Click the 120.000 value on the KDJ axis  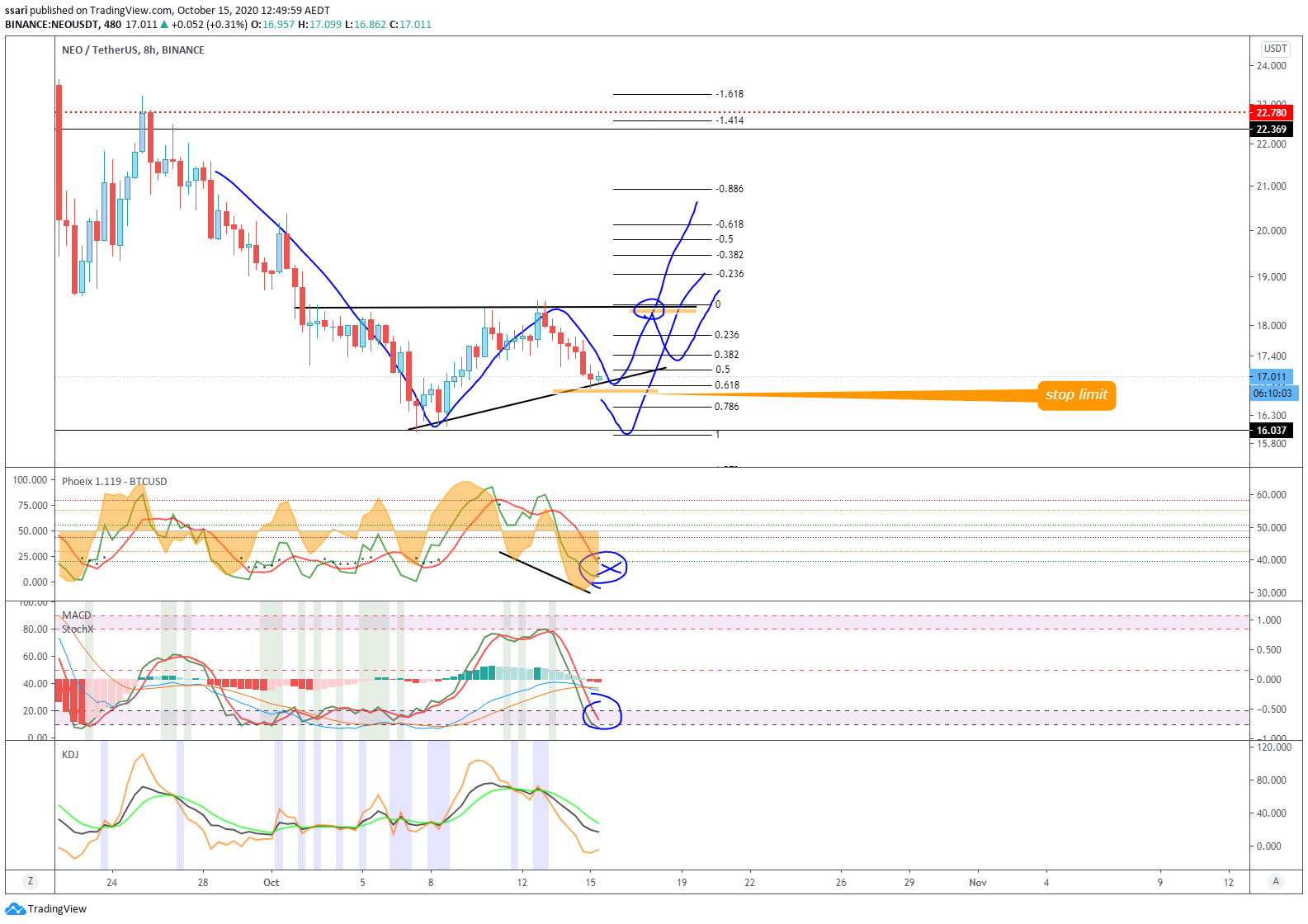pos(1273,747)
